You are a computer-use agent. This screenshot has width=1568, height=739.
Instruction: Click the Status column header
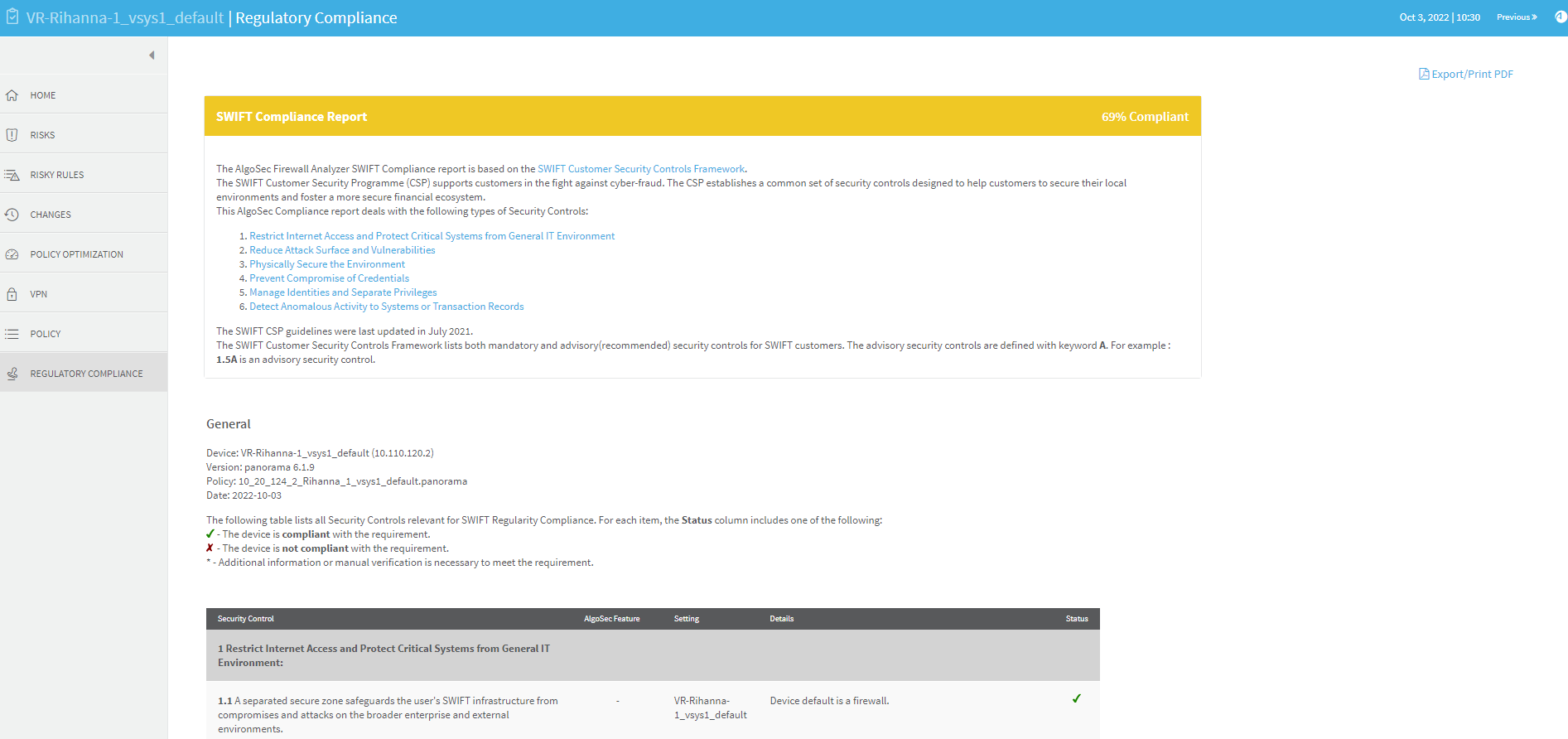coord(1076,619)
